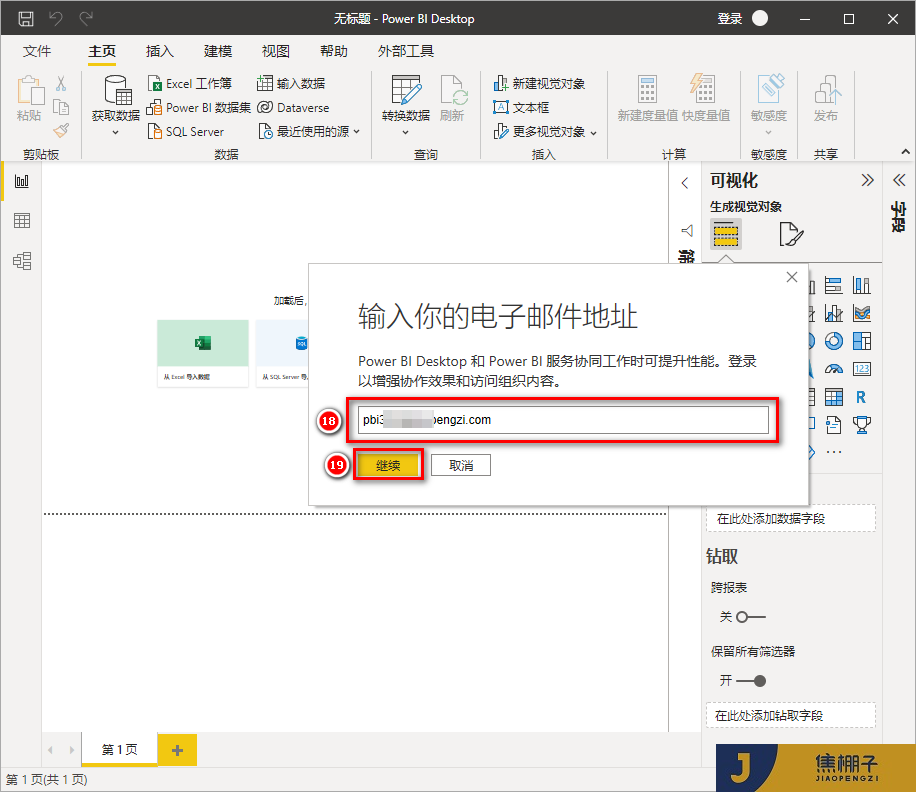
Task: Click 登录 (Sign in) in title bar
Action: (x=730, y=19)
